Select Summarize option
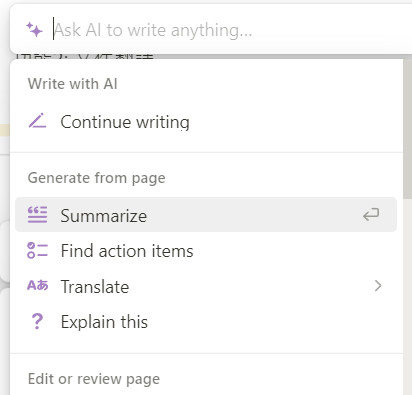Viewport: 412px width, 395px height. pyautogui.click(x=206, y=215)
